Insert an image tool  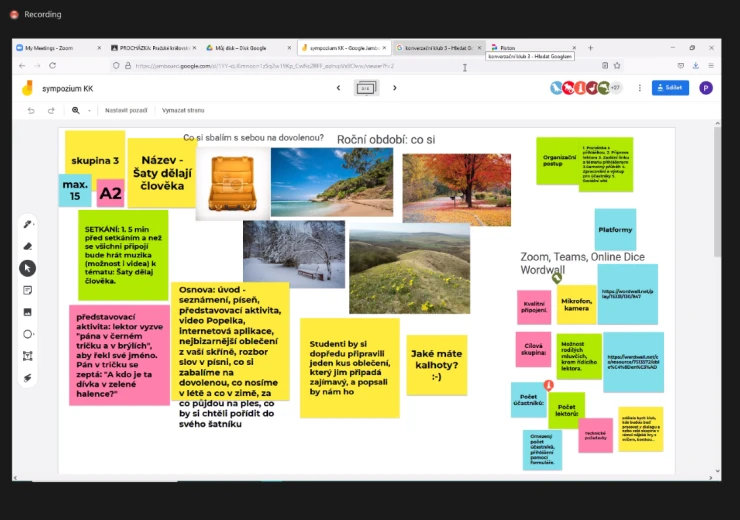(x=27, y=312)
